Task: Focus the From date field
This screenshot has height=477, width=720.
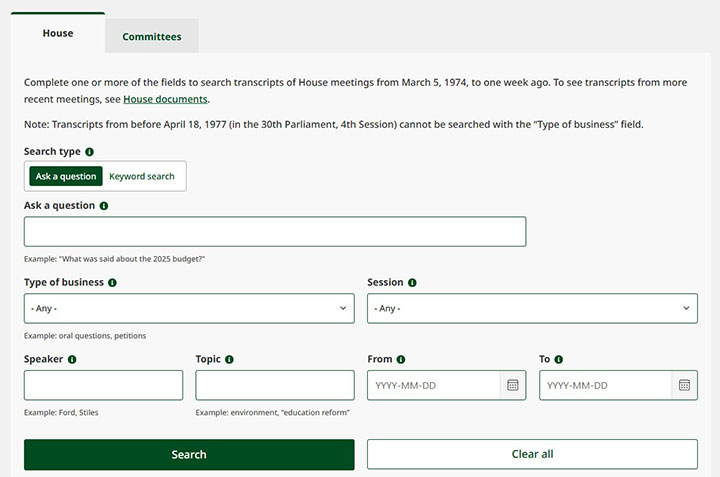Action: coord(433,385)
